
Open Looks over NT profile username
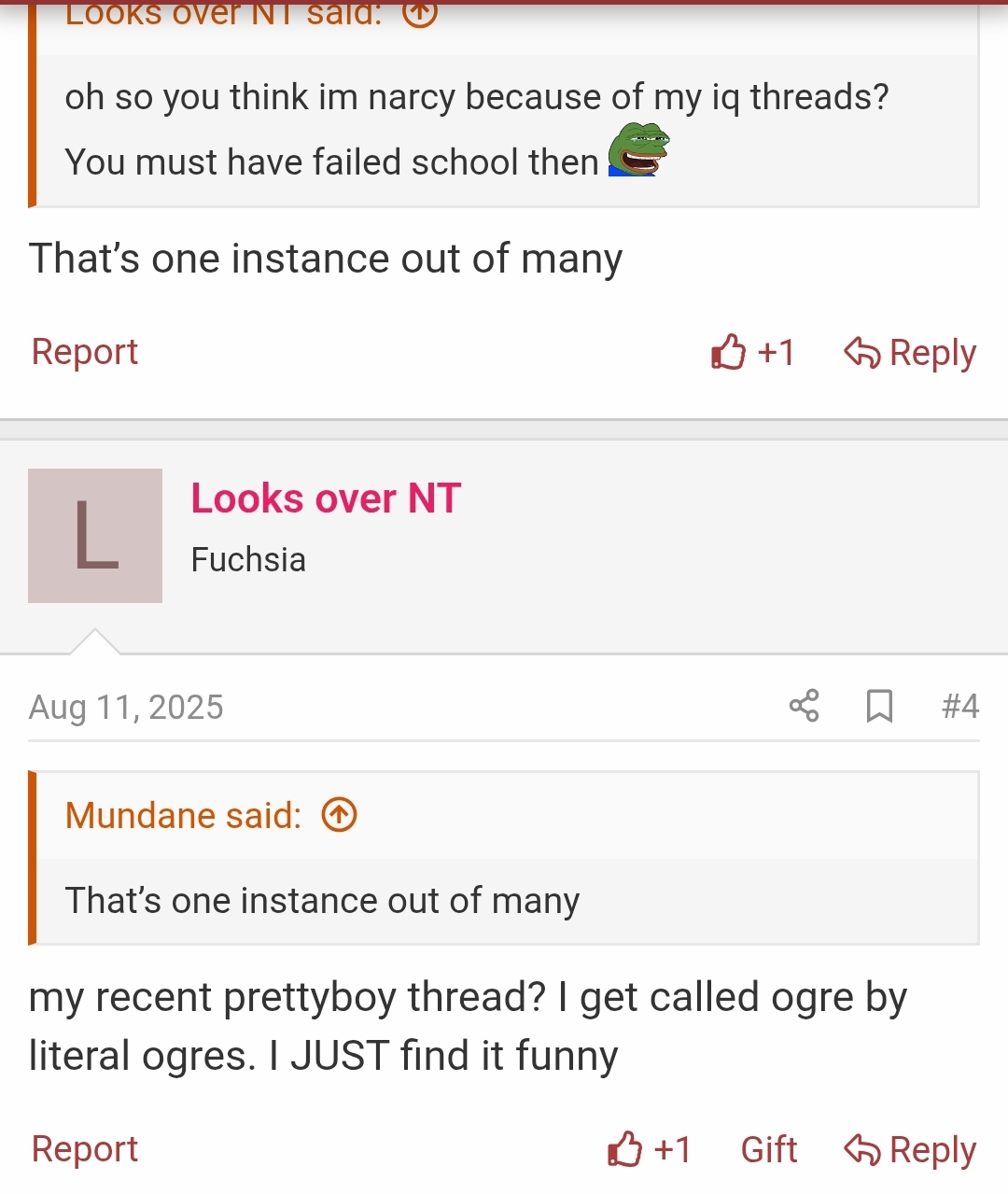pyautogui.click(x=326, y=499)
